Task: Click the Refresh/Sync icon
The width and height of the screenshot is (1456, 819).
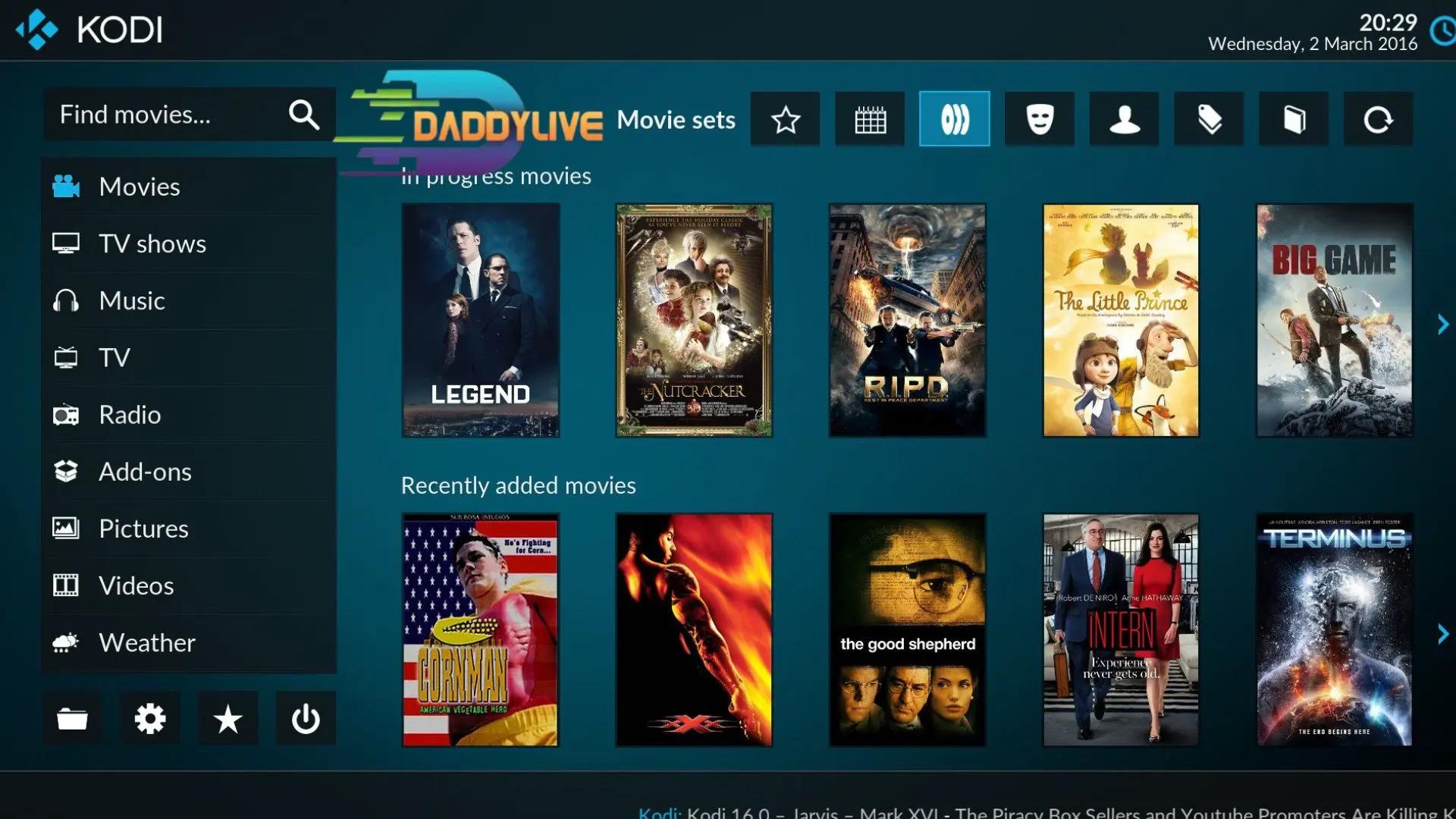Action: tap(1378, 120)
